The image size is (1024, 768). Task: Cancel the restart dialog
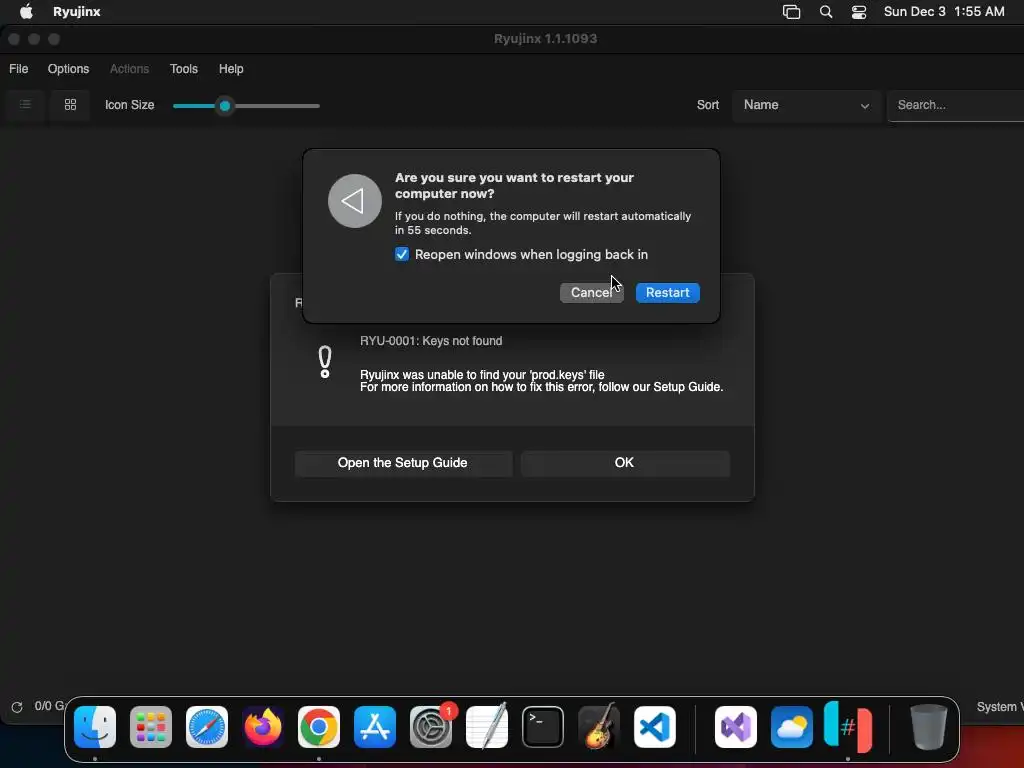(592, 293)
